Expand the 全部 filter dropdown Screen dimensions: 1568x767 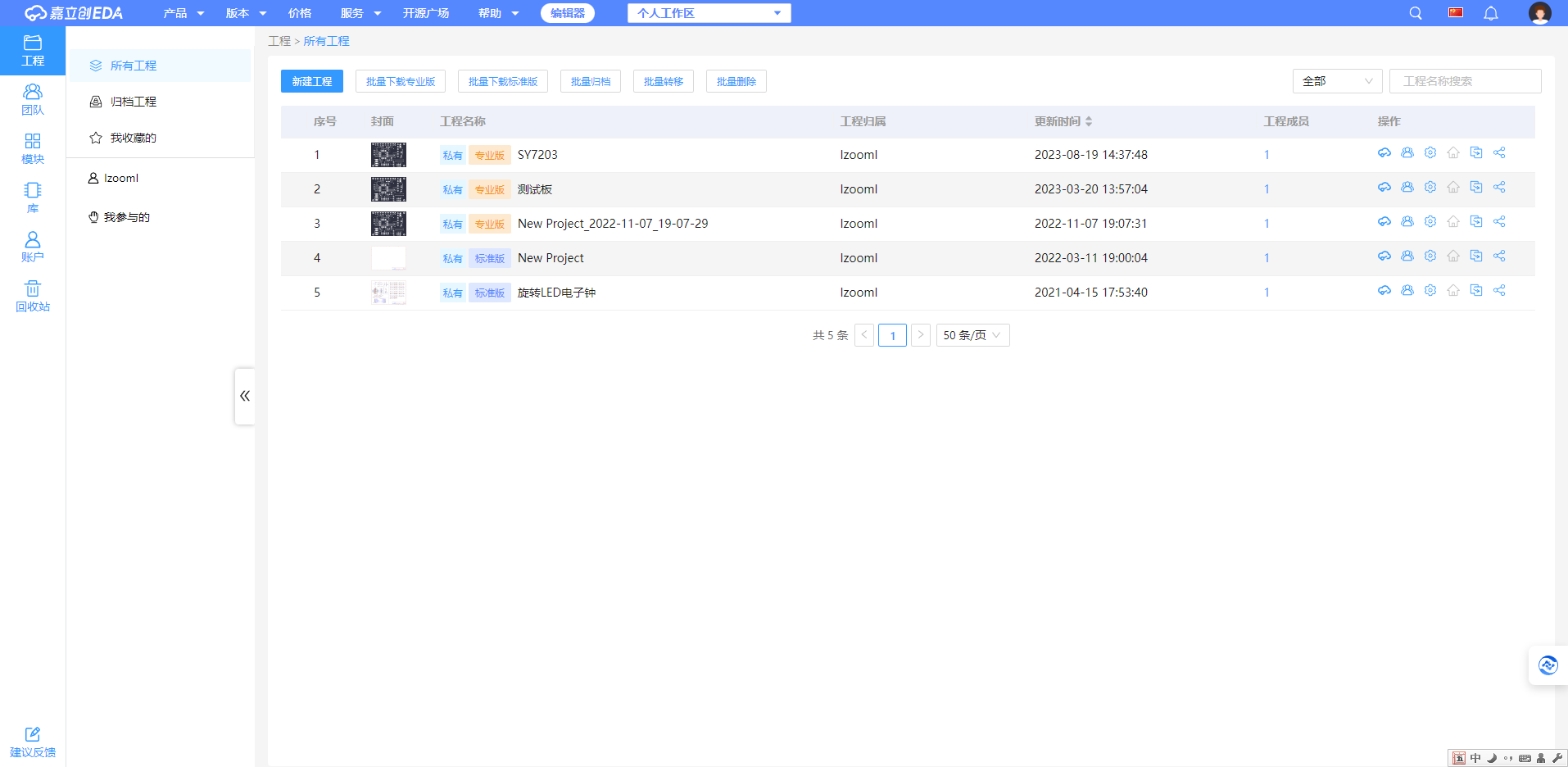[1337, 81]
